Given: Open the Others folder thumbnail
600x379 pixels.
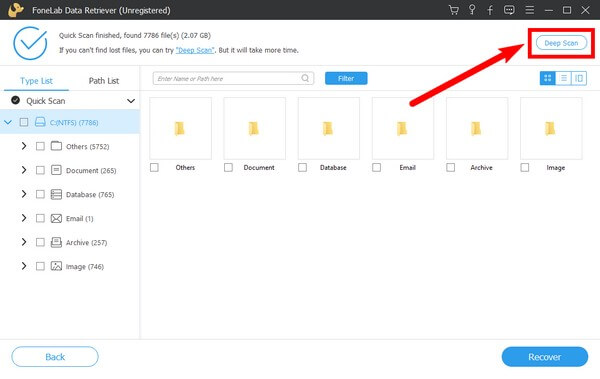Looking at the screenshot, I should (180, 128).
